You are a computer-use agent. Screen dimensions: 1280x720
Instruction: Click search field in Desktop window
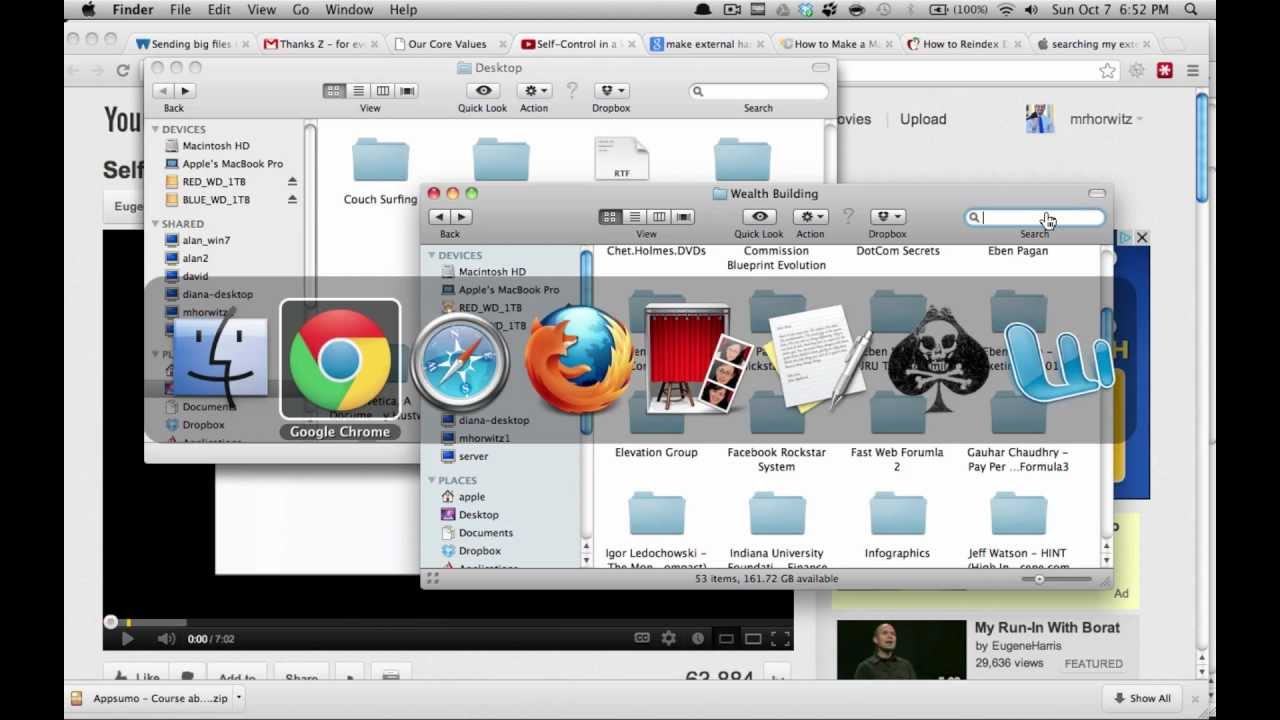[x=759, y=91]
